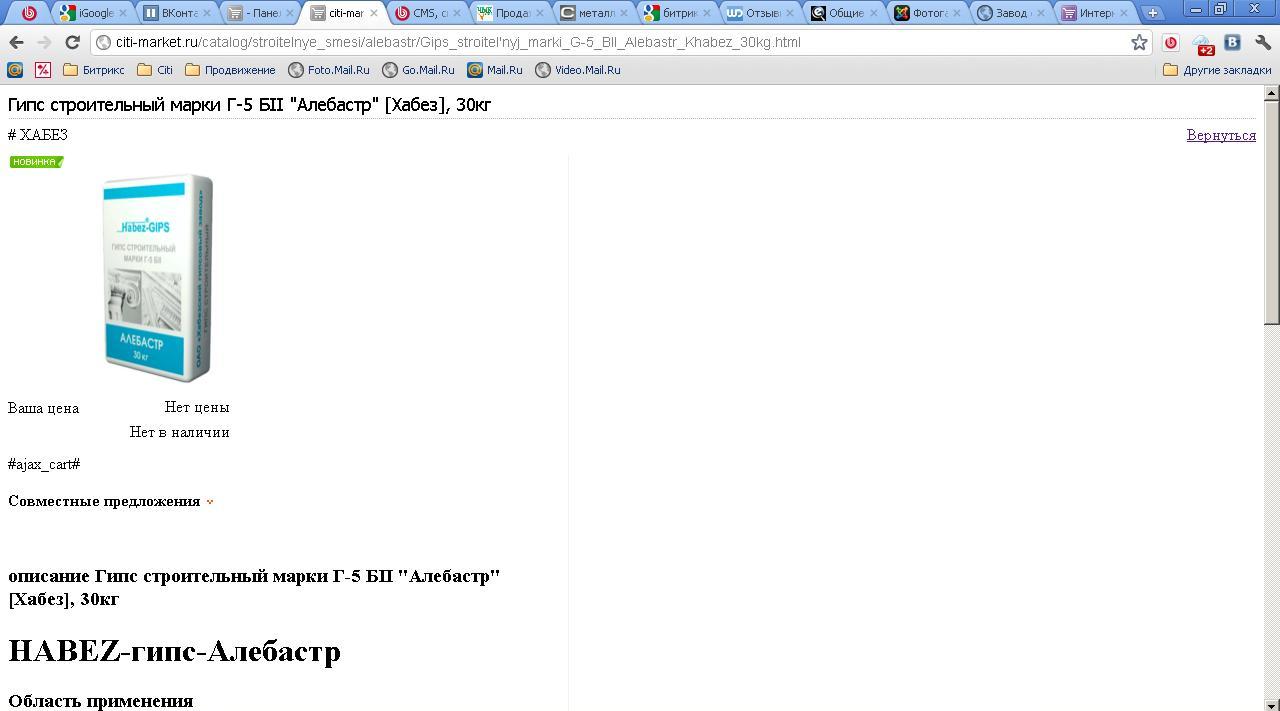The height and width of the screenshot is (711, 1280).
Task: Click the 'HABEZ-гипс-Алебастр' heading
Action: pyautogui.click(x=174, y=651)
